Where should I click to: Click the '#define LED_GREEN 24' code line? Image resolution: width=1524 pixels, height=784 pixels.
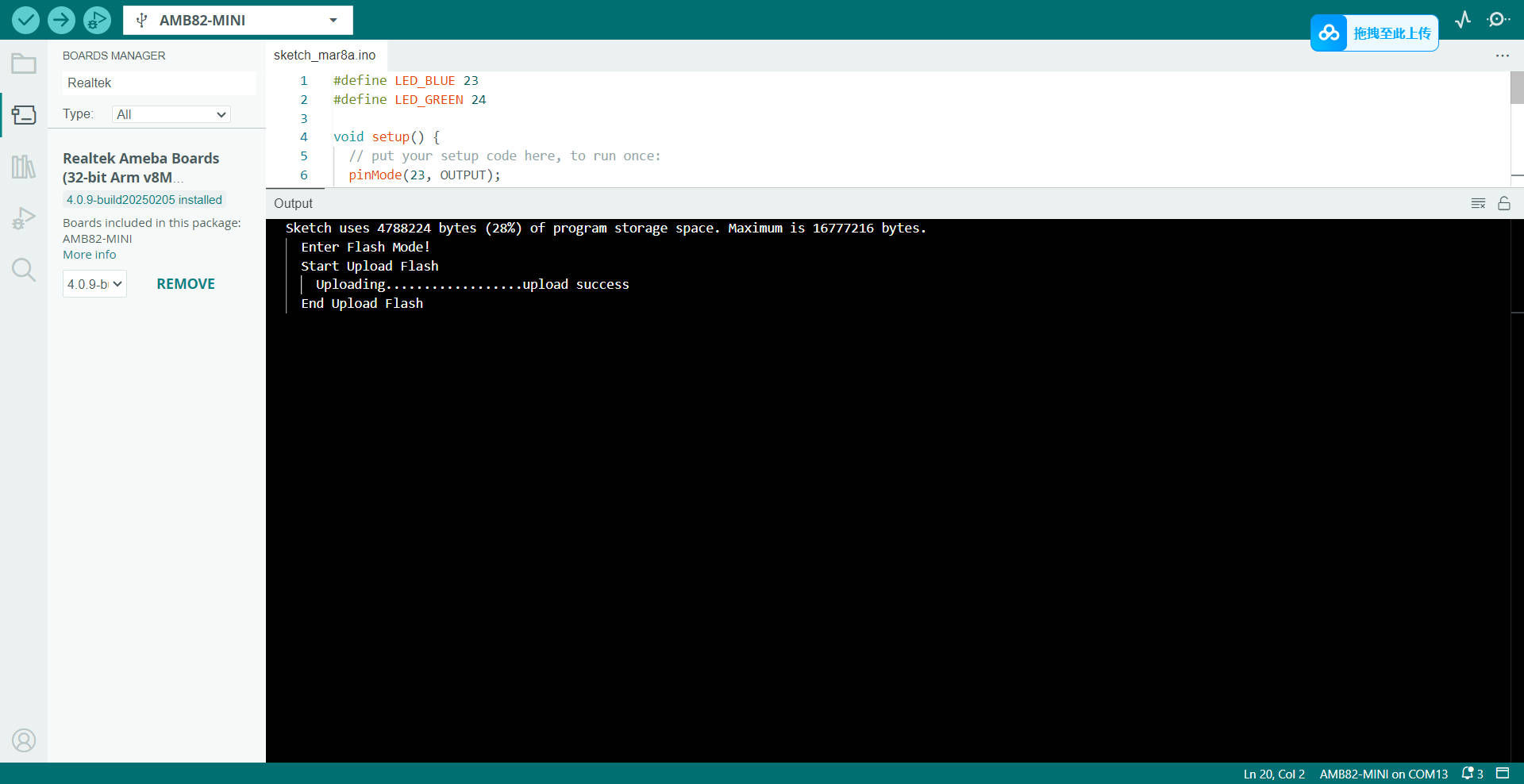(x=410, y=100)
